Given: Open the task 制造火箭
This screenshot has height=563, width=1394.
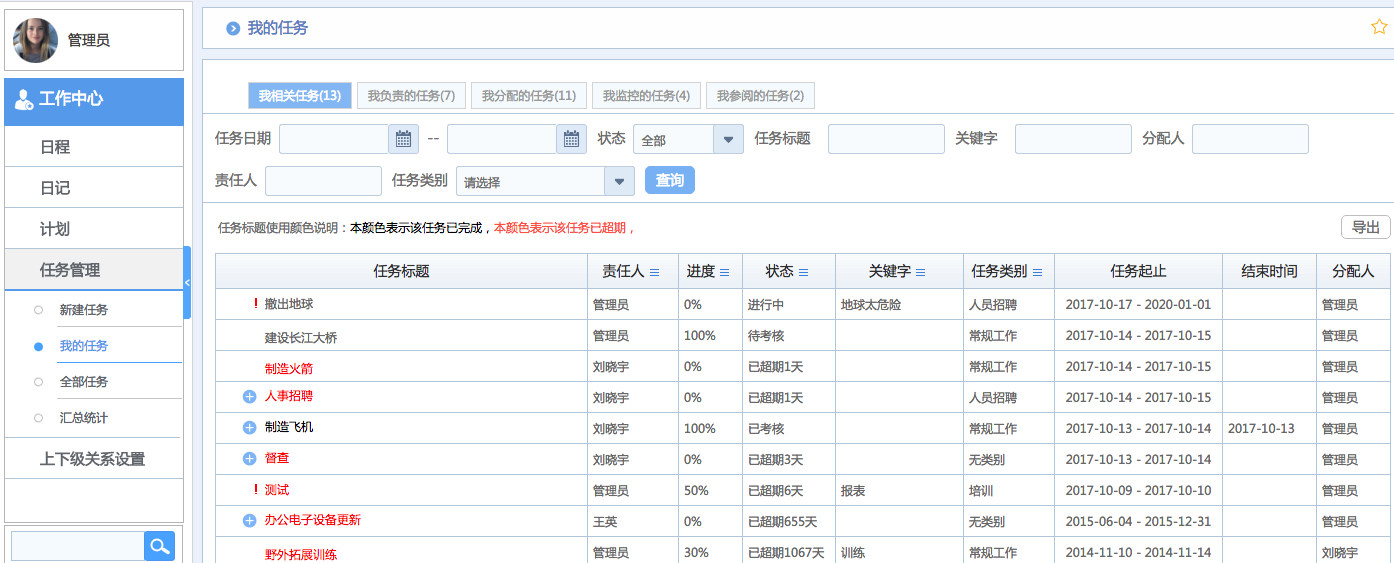Looking at the screenshot, I should [289, 367].
